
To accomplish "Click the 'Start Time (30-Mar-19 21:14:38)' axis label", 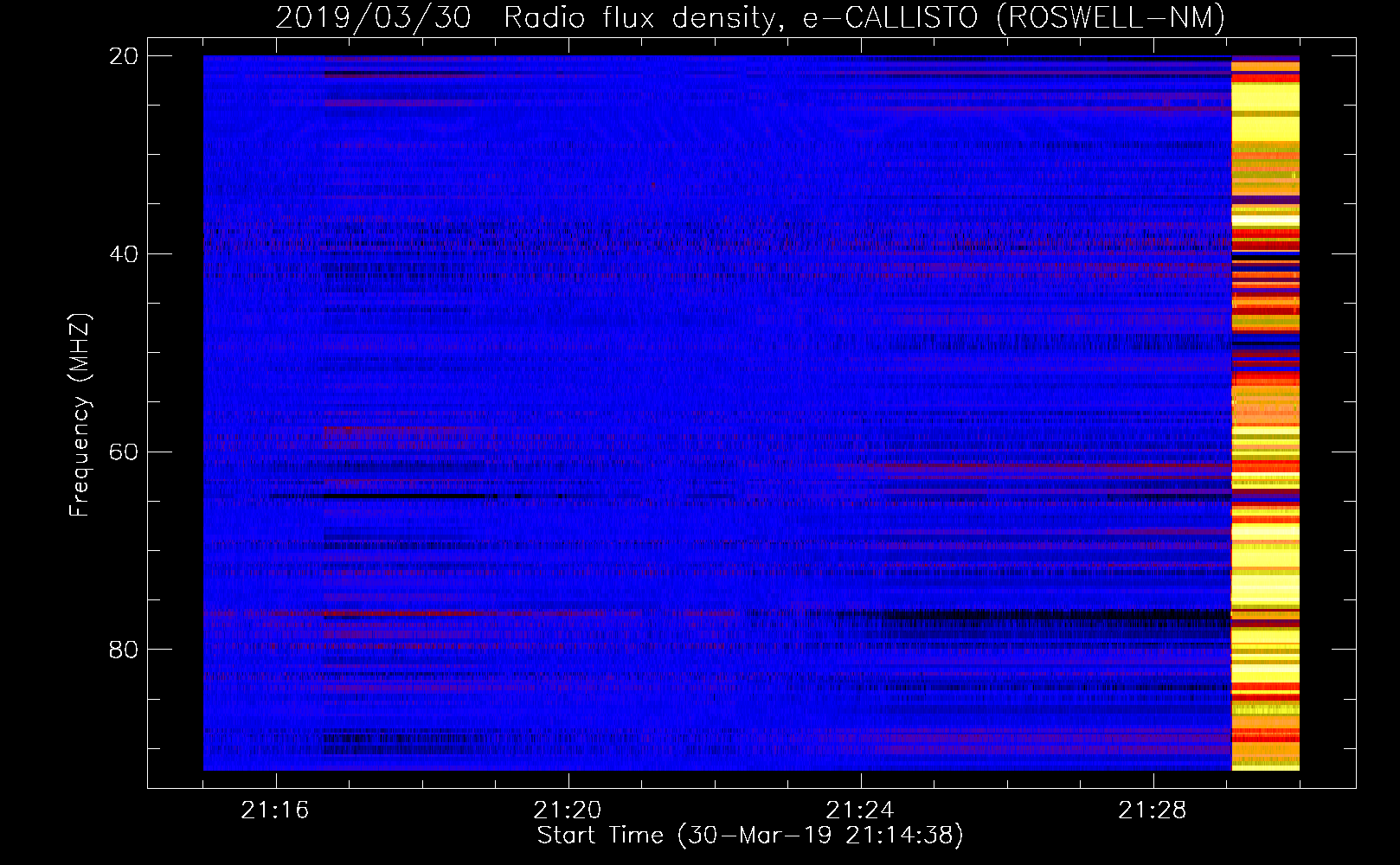I will tap(750, 836).
